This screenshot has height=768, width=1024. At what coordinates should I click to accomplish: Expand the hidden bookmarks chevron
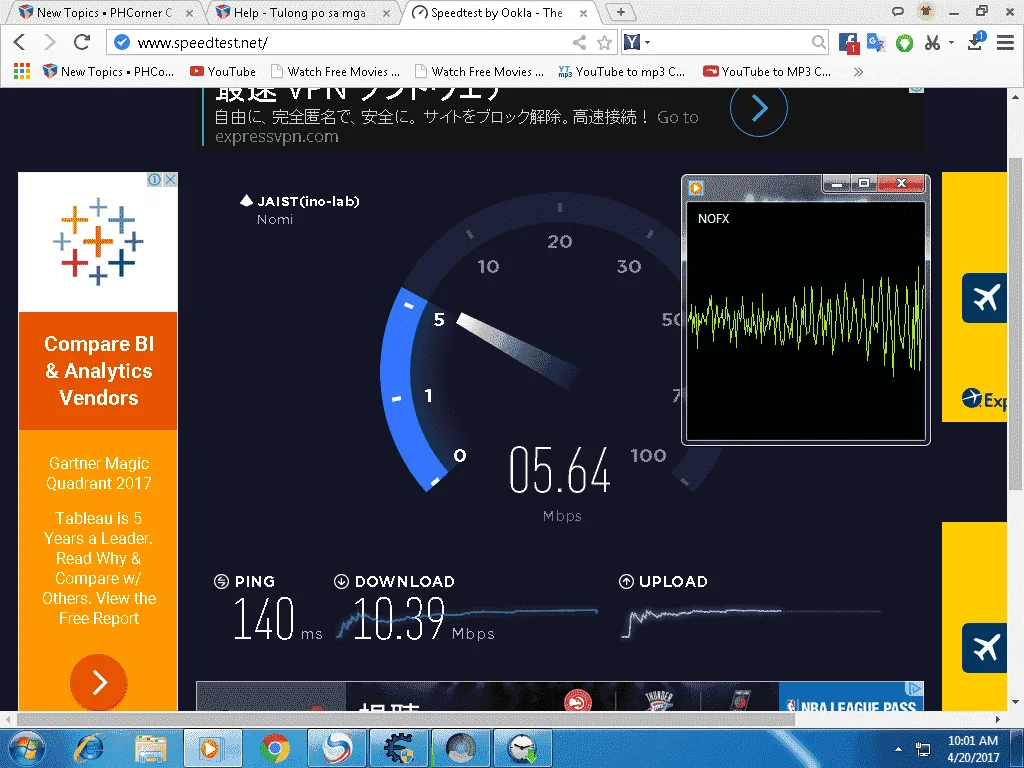tap(858, 72)
